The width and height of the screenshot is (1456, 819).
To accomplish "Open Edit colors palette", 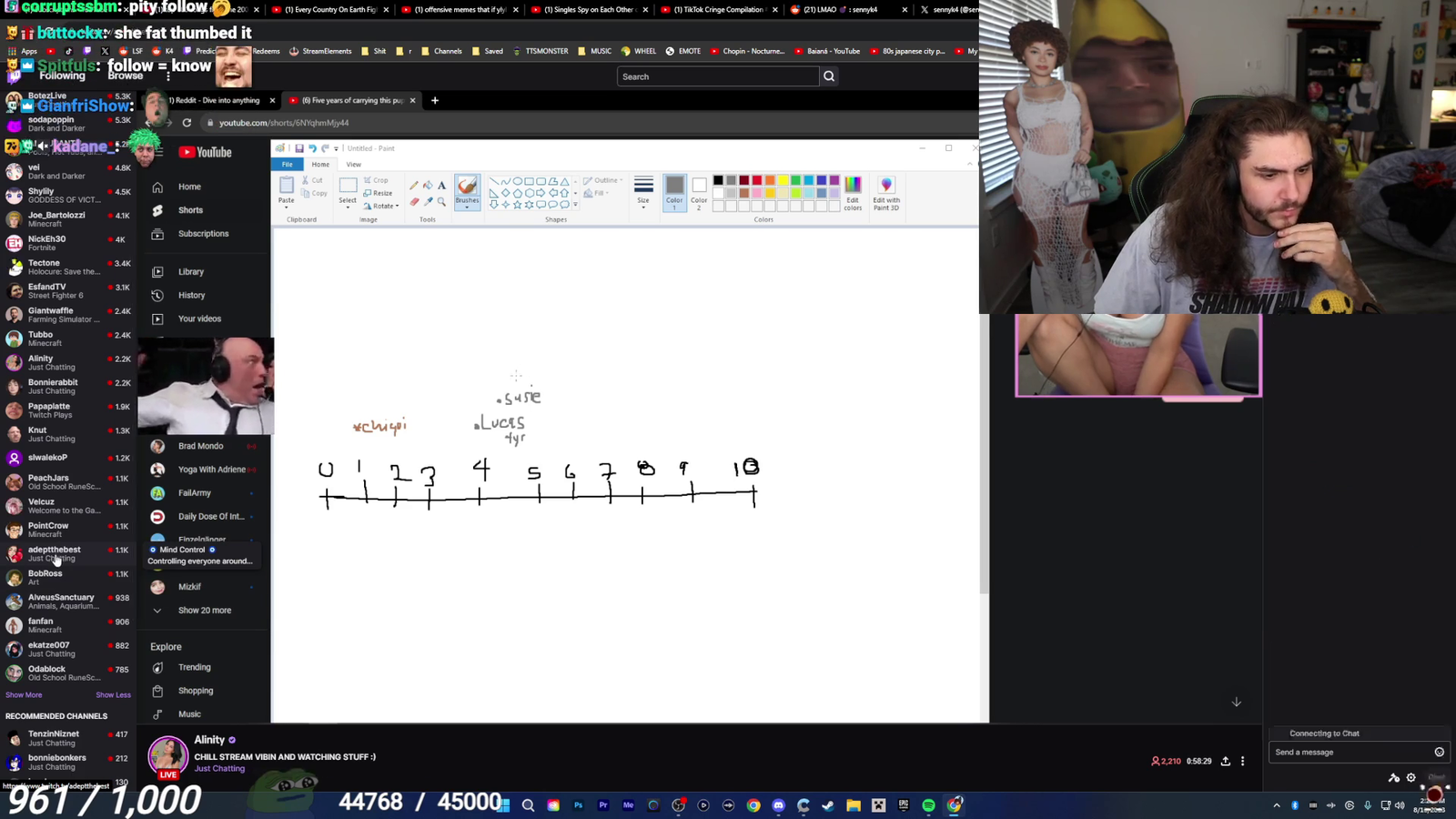I will (853, 193).
